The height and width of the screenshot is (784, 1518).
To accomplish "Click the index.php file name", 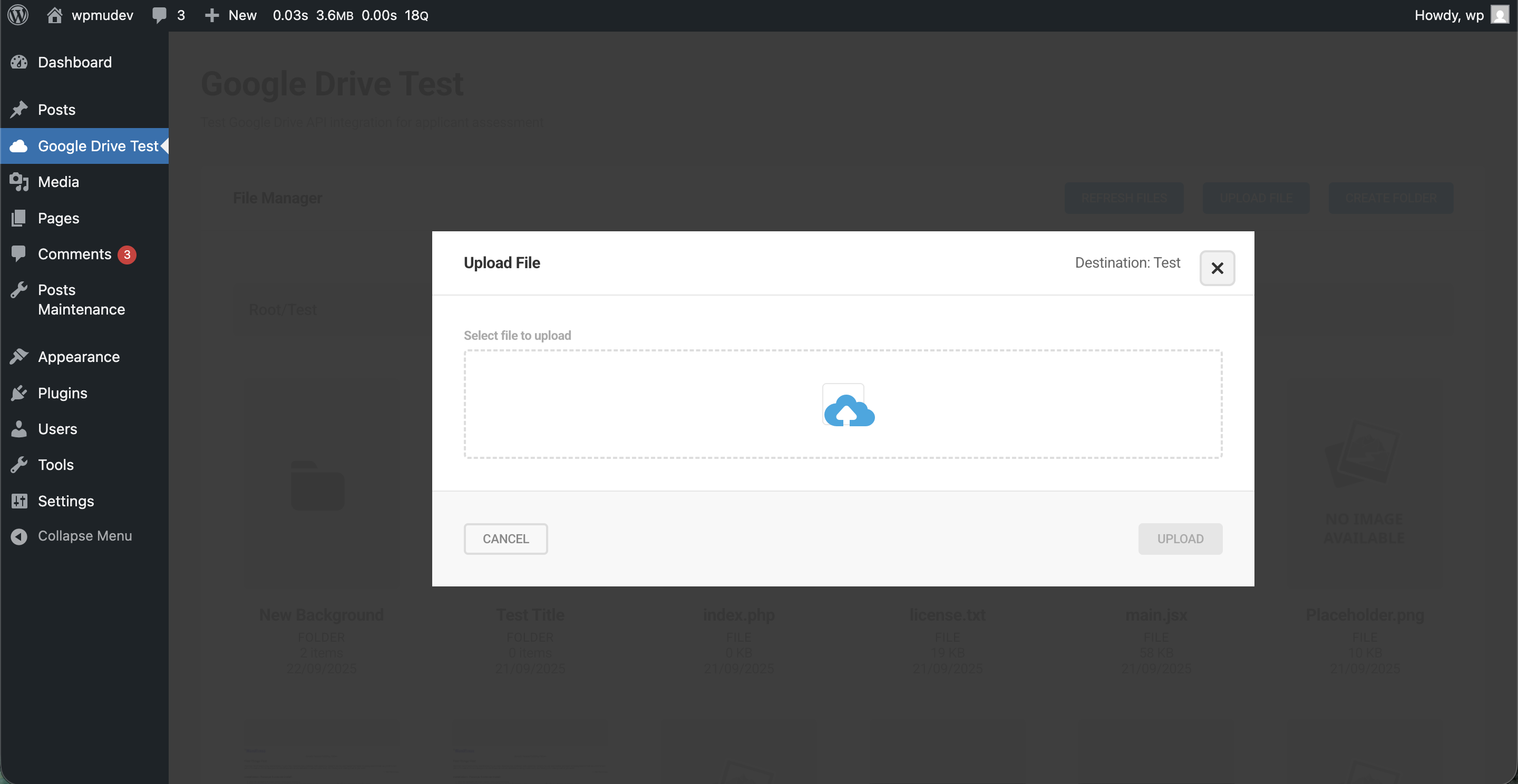I will click(x=738, y=614).
